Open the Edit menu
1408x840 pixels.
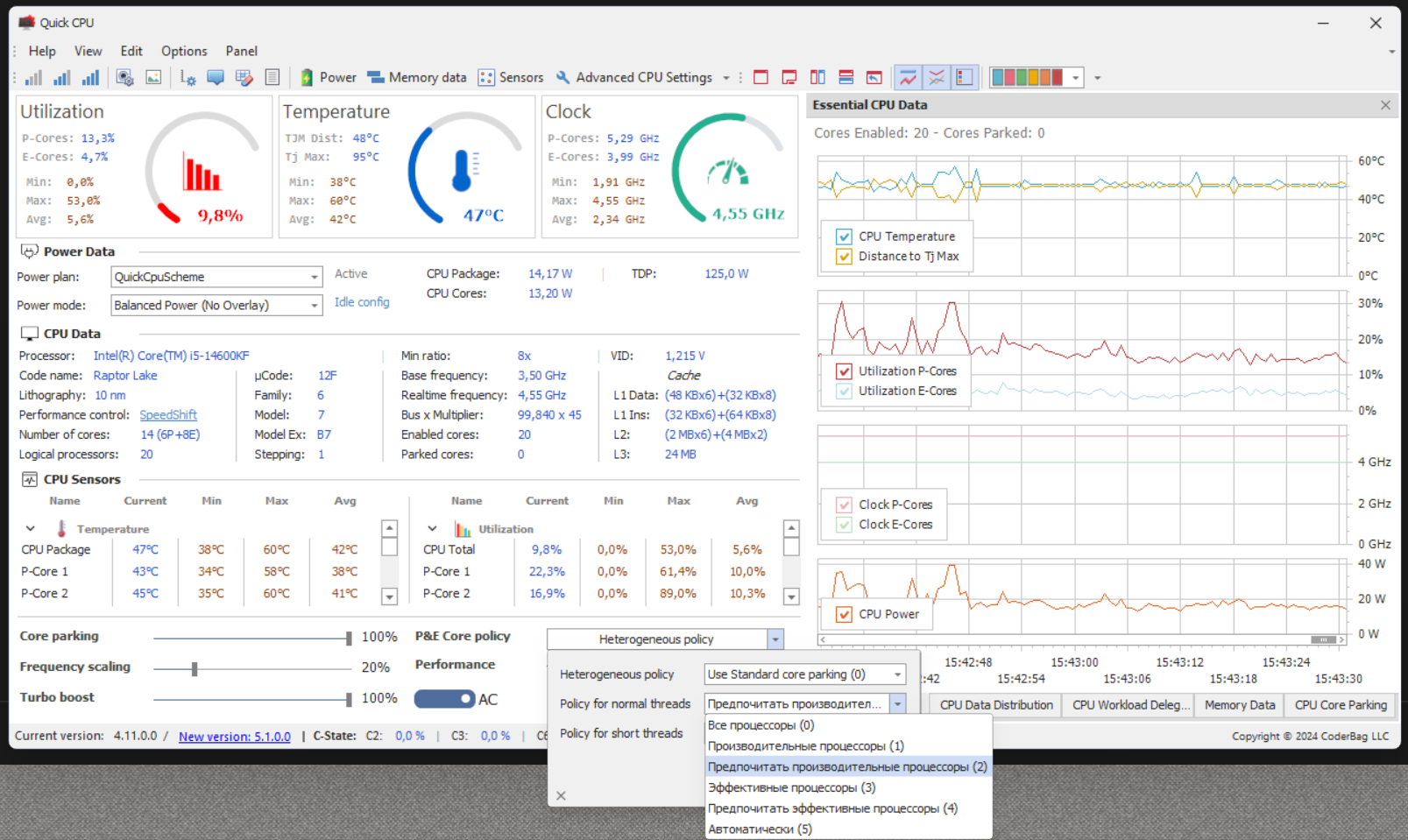(x=131, y=51)
